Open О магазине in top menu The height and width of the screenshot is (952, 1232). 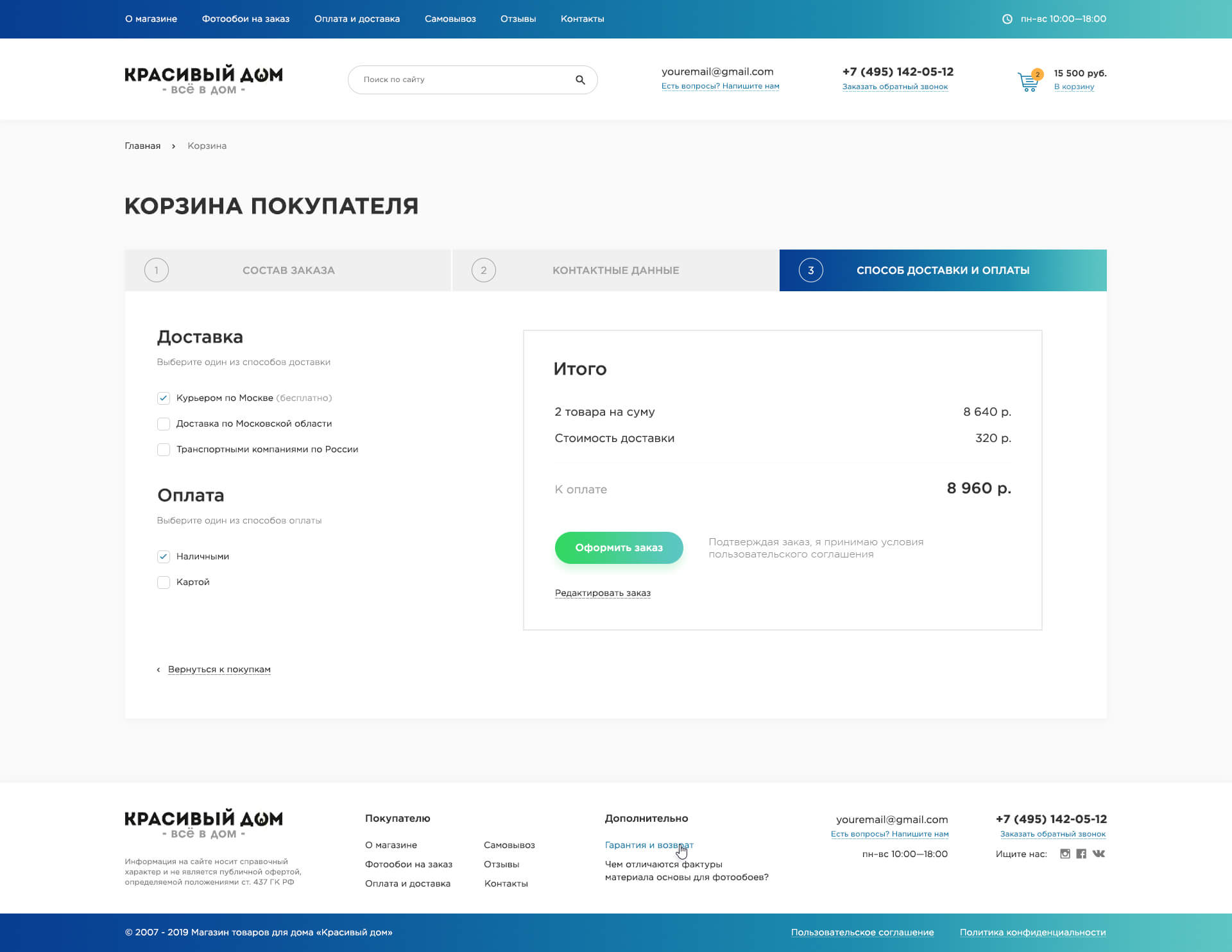(x=151, y=19)
